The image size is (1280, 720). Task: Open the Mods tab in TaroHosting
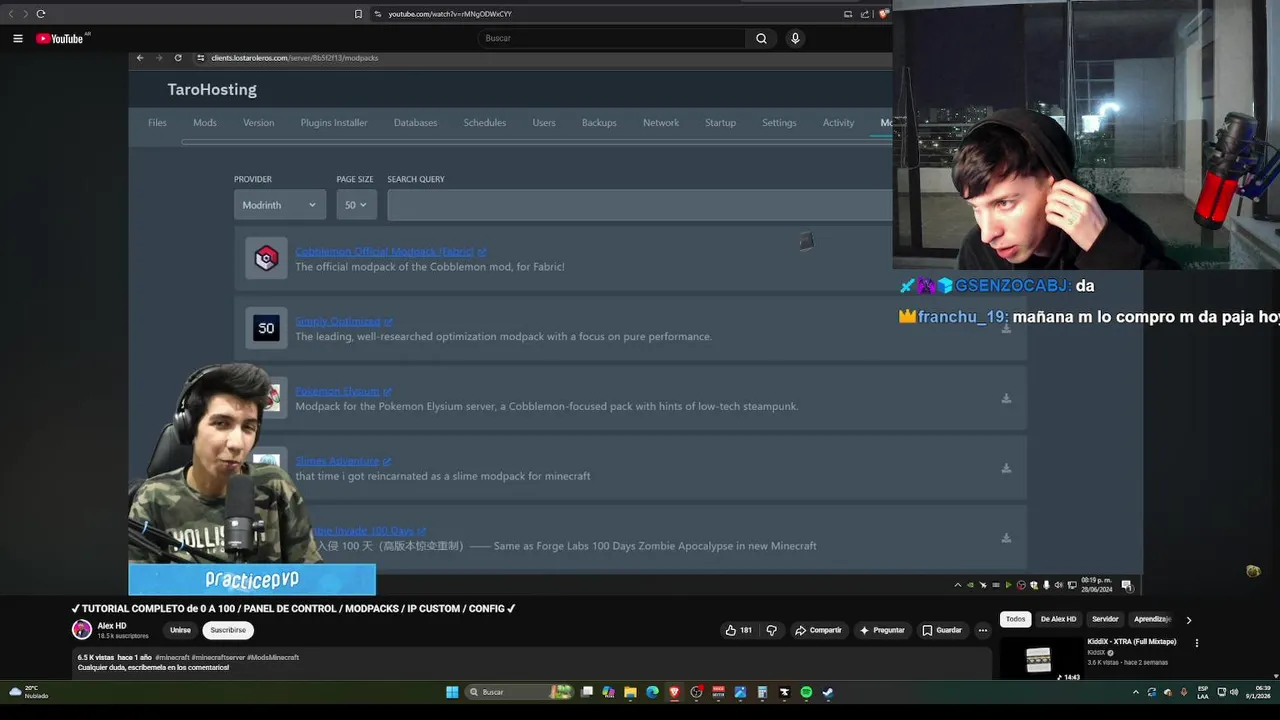[205, 123]
